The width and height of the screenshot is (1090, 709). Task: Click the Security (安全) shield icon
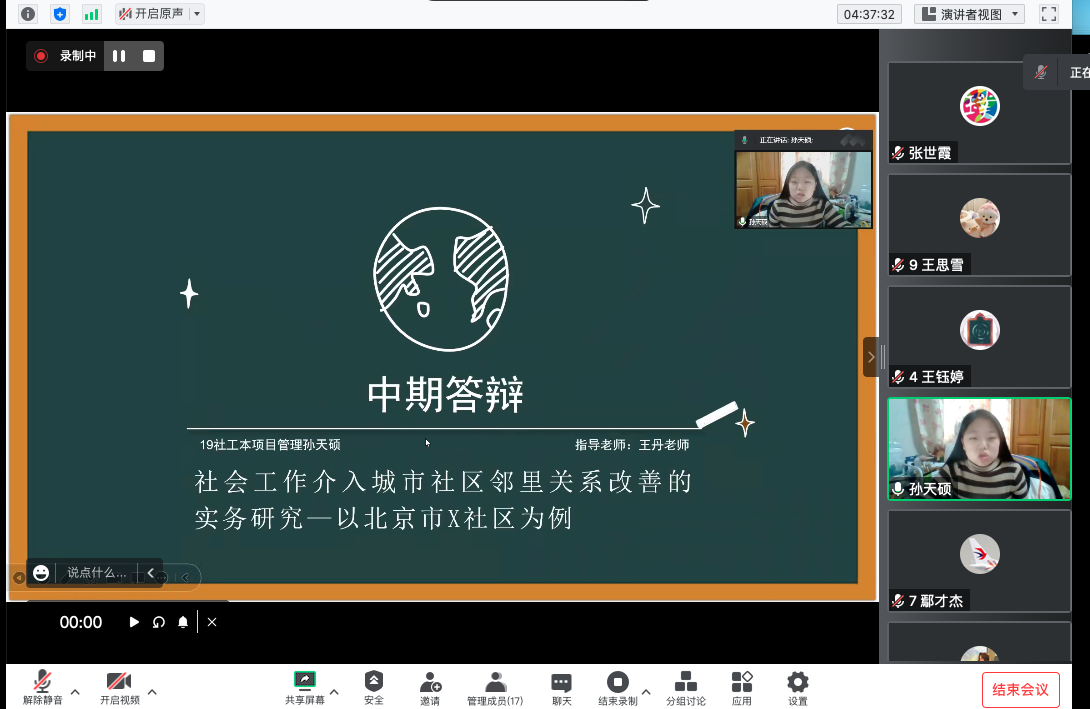tap(374, 685)
